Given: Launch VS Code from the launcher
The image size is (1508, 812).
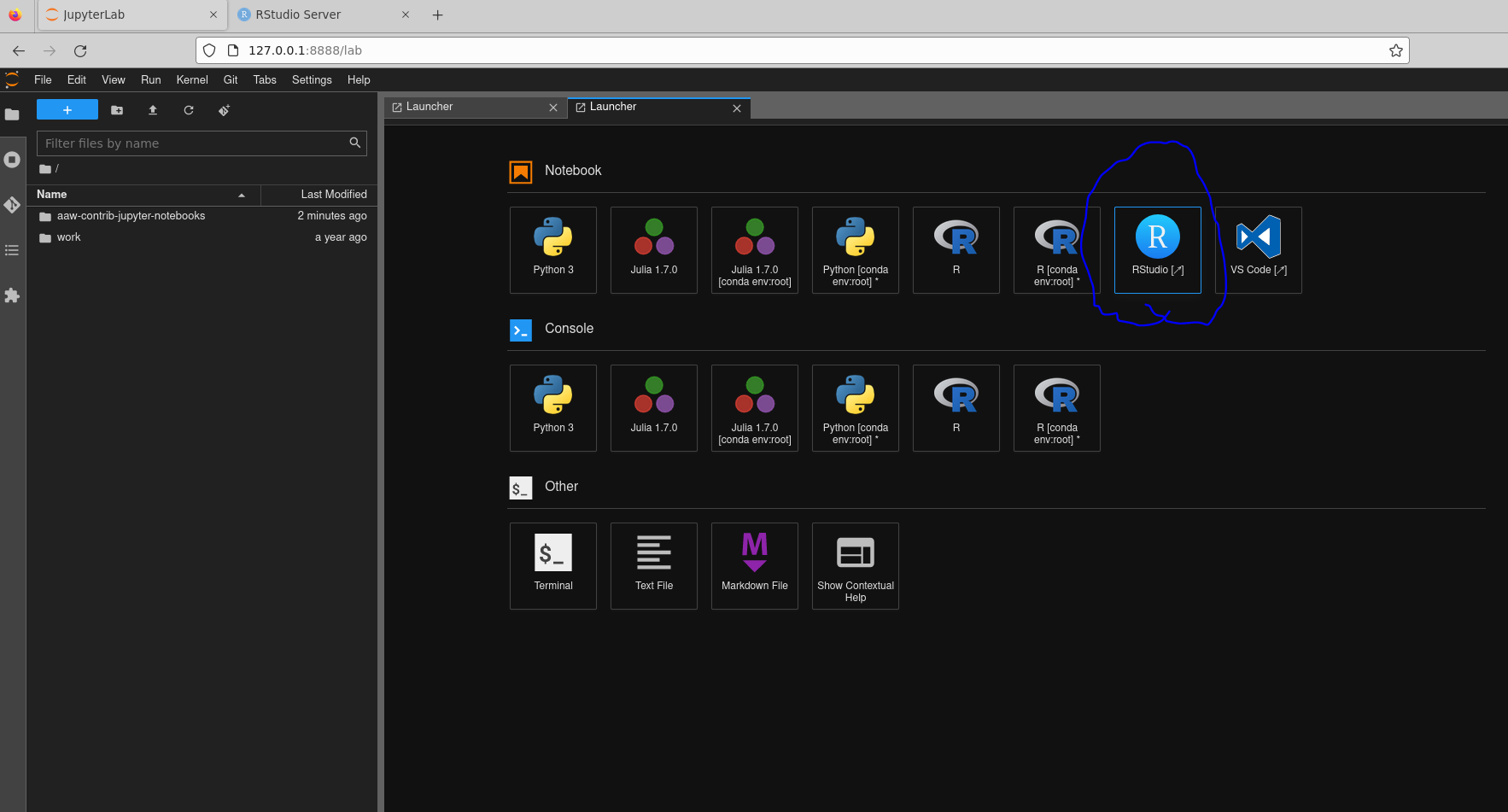Looking at the screenshot, I should pyautogui.click(x=1259, y=250).
